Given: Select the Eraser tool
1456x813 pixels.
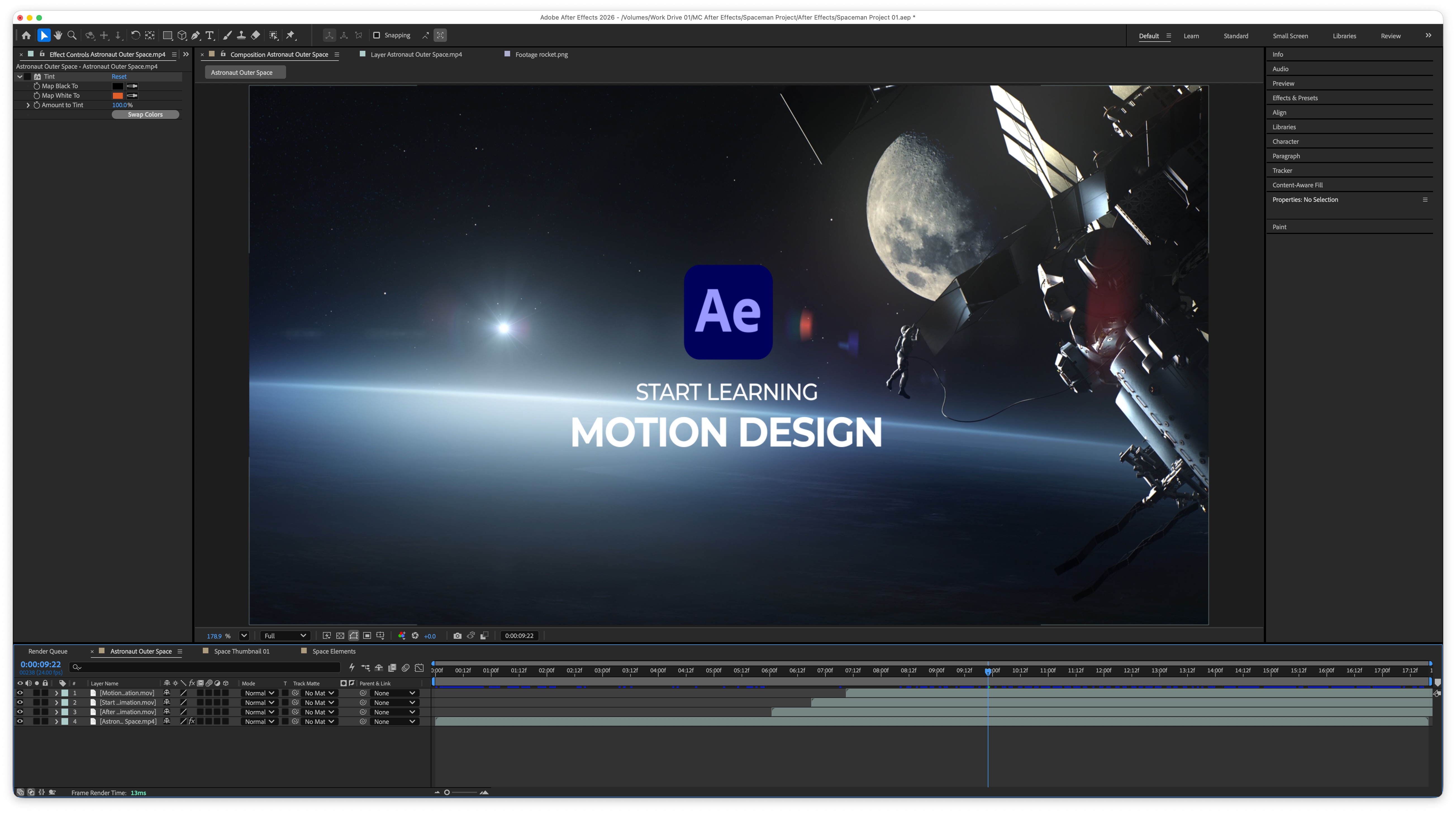Looking at the screenshot, I should (x=256, y=35).
